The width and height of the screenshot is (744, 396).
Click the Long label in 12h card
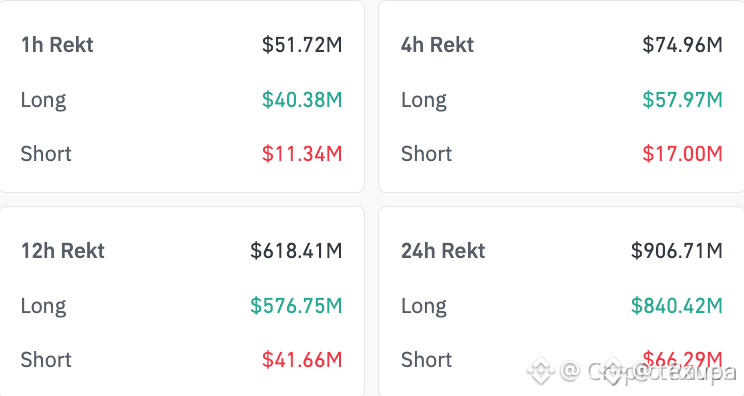click(43, 306)
